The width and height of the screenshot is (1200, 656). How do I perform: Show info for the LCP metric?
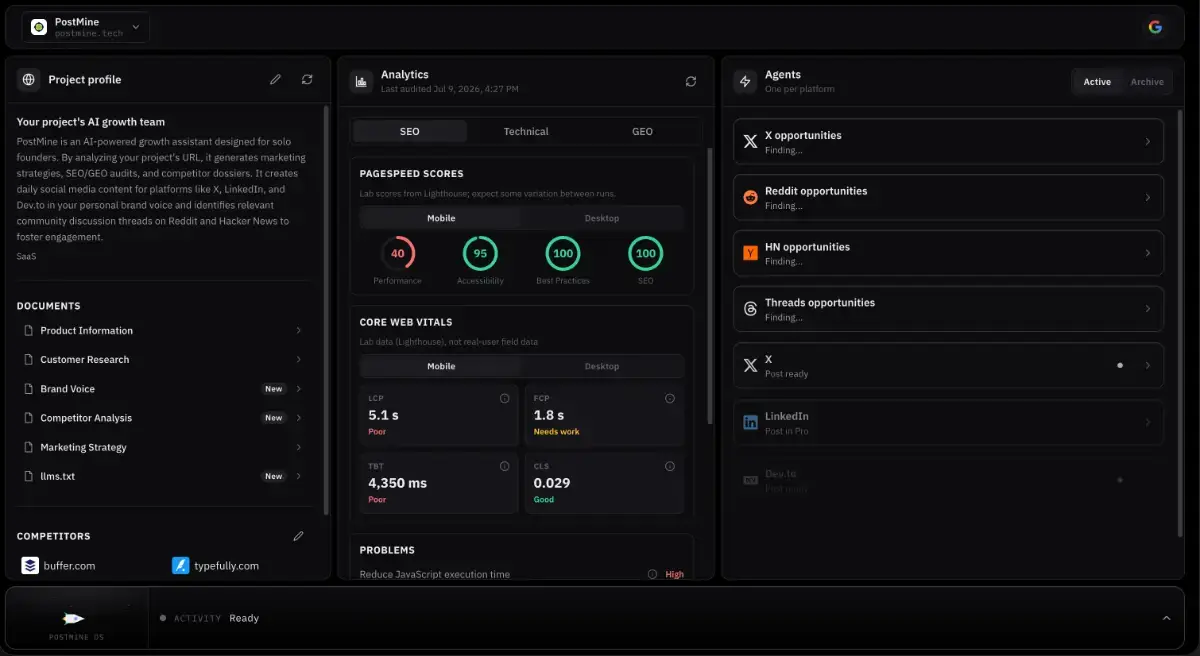tap(505, 398)
